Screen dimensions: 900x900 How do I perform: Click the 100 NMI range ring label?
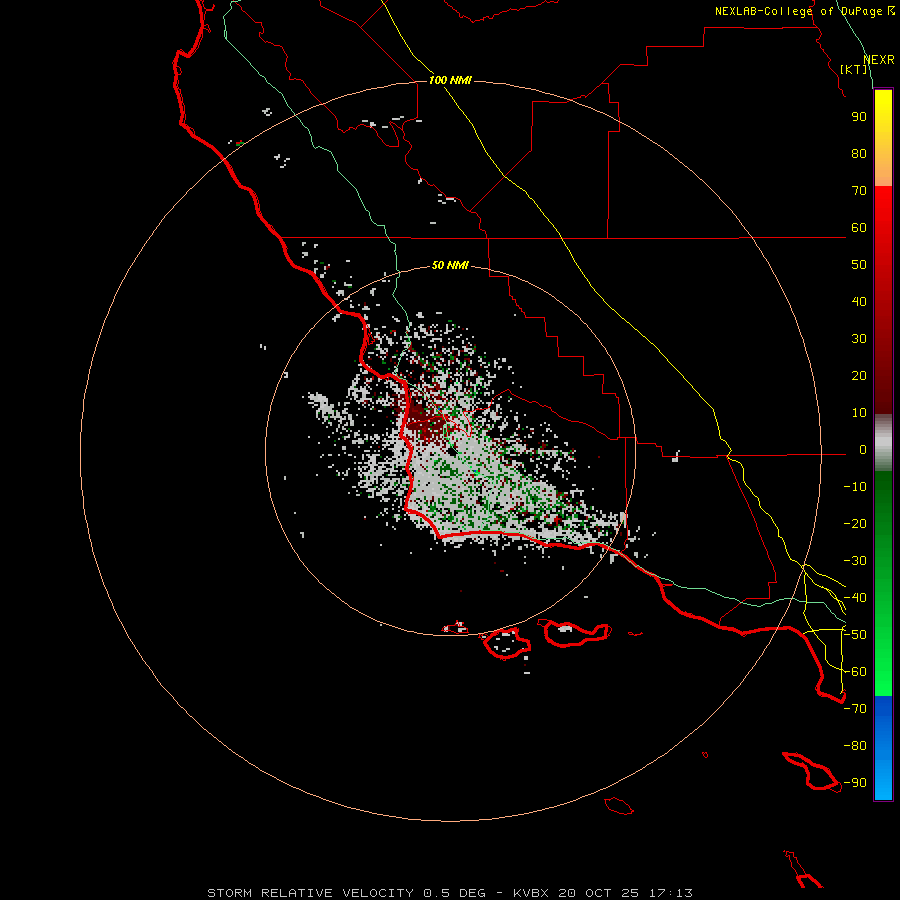pos(450,80)
